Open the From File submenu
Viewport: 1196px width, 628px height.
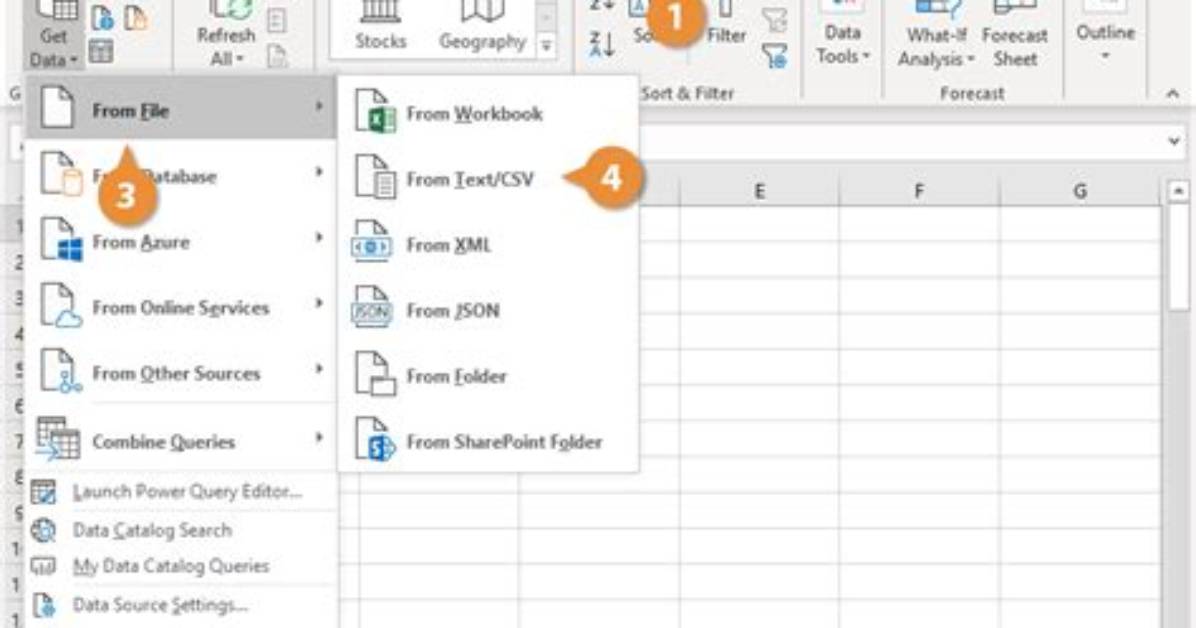tap(181, 108)
